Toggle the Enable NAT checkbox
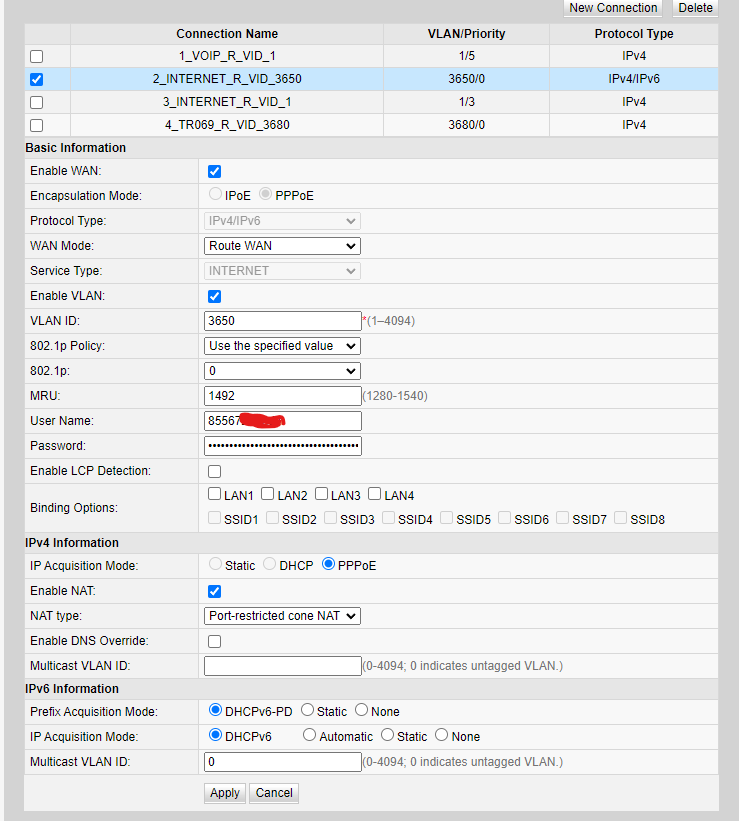 [x=214, y=591]
